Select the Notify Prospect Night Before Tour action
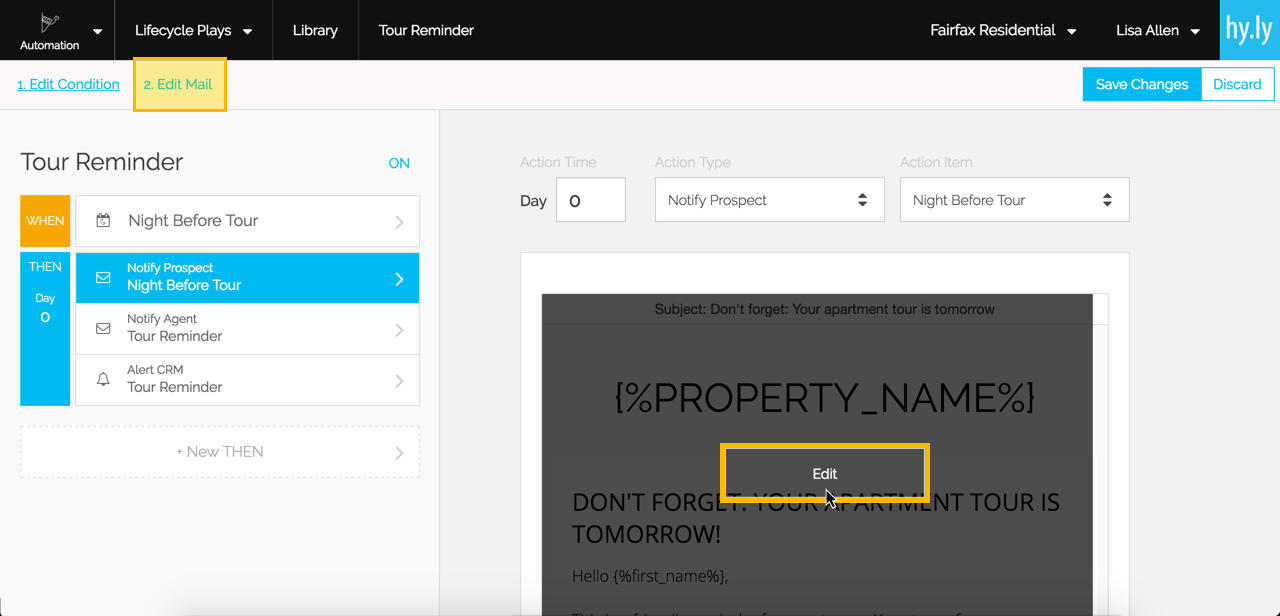Screen dimensions: 1280x616 (x=247, y=278)
